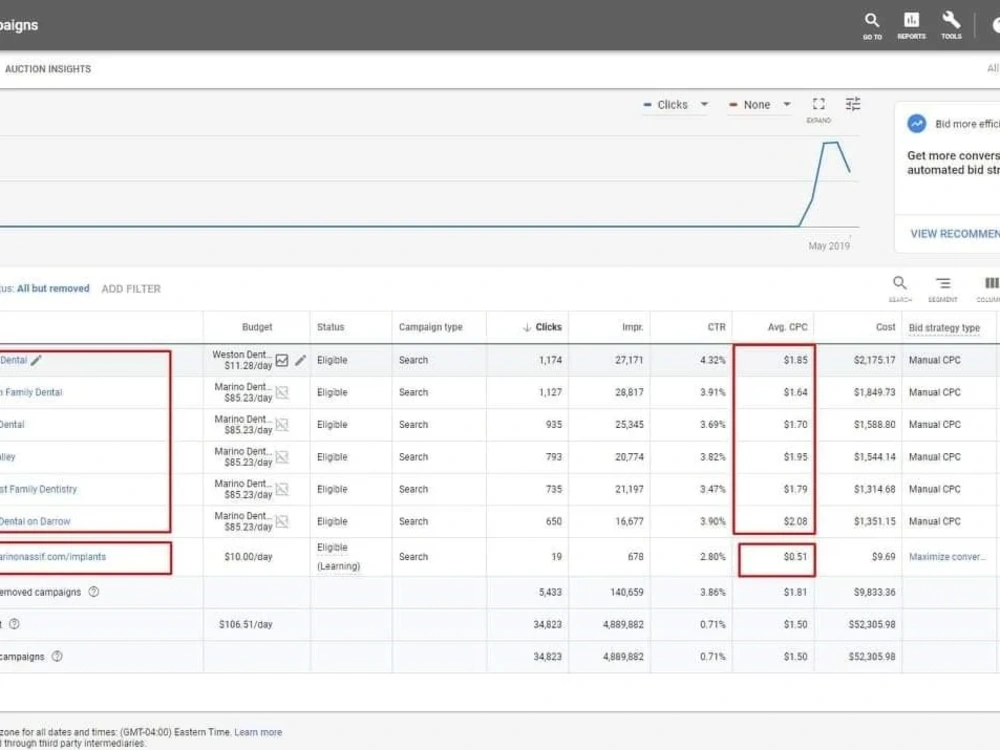Image resolution: width=1000 pixels, height=750 pixels.
Task: Click the $9,833.36 removed campaigns cost
Action: click(872, 592)
